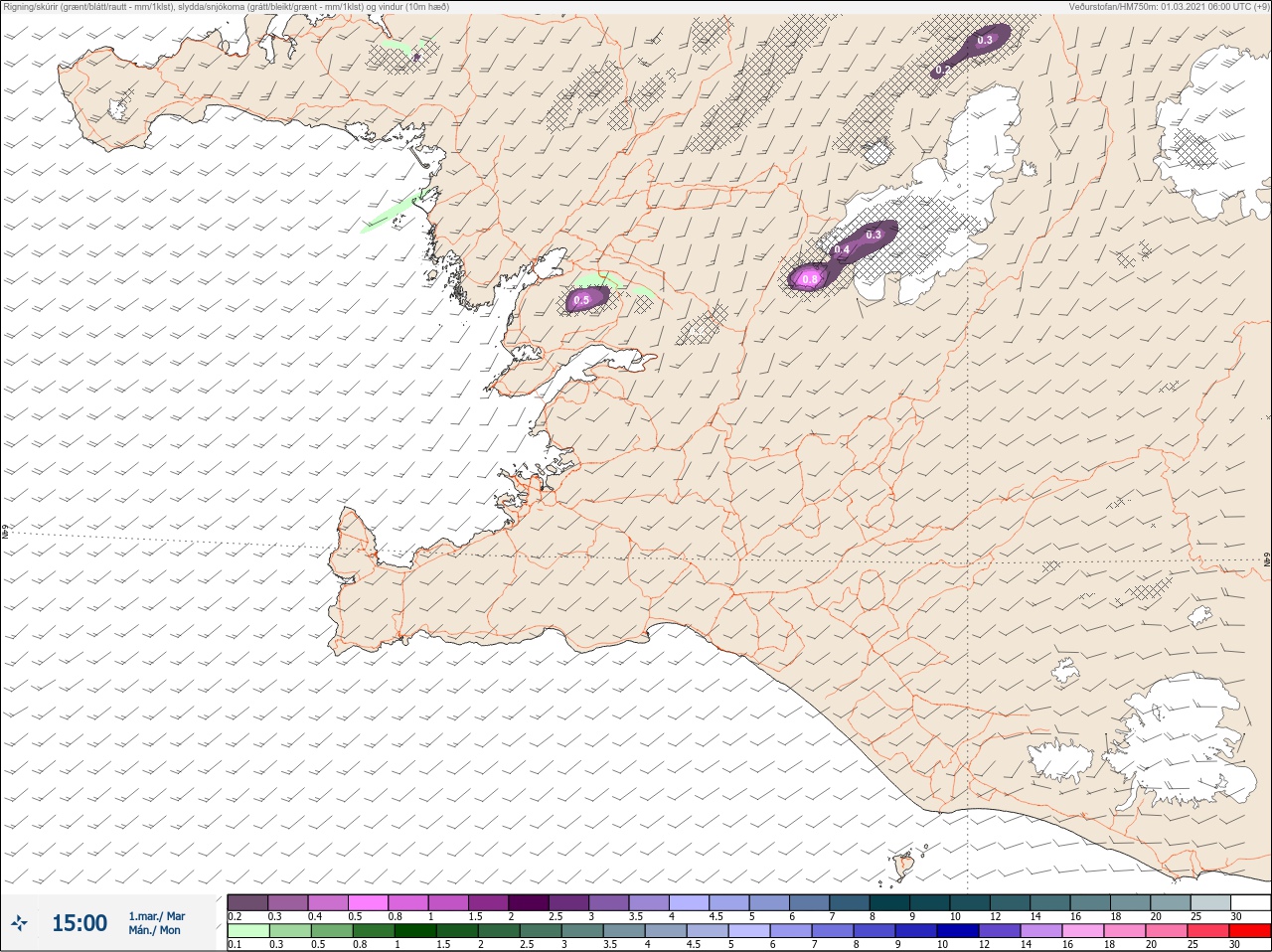
Task: Click the dusty purple 0.2 swatch in the upper legend row
Action: [247, 902]
